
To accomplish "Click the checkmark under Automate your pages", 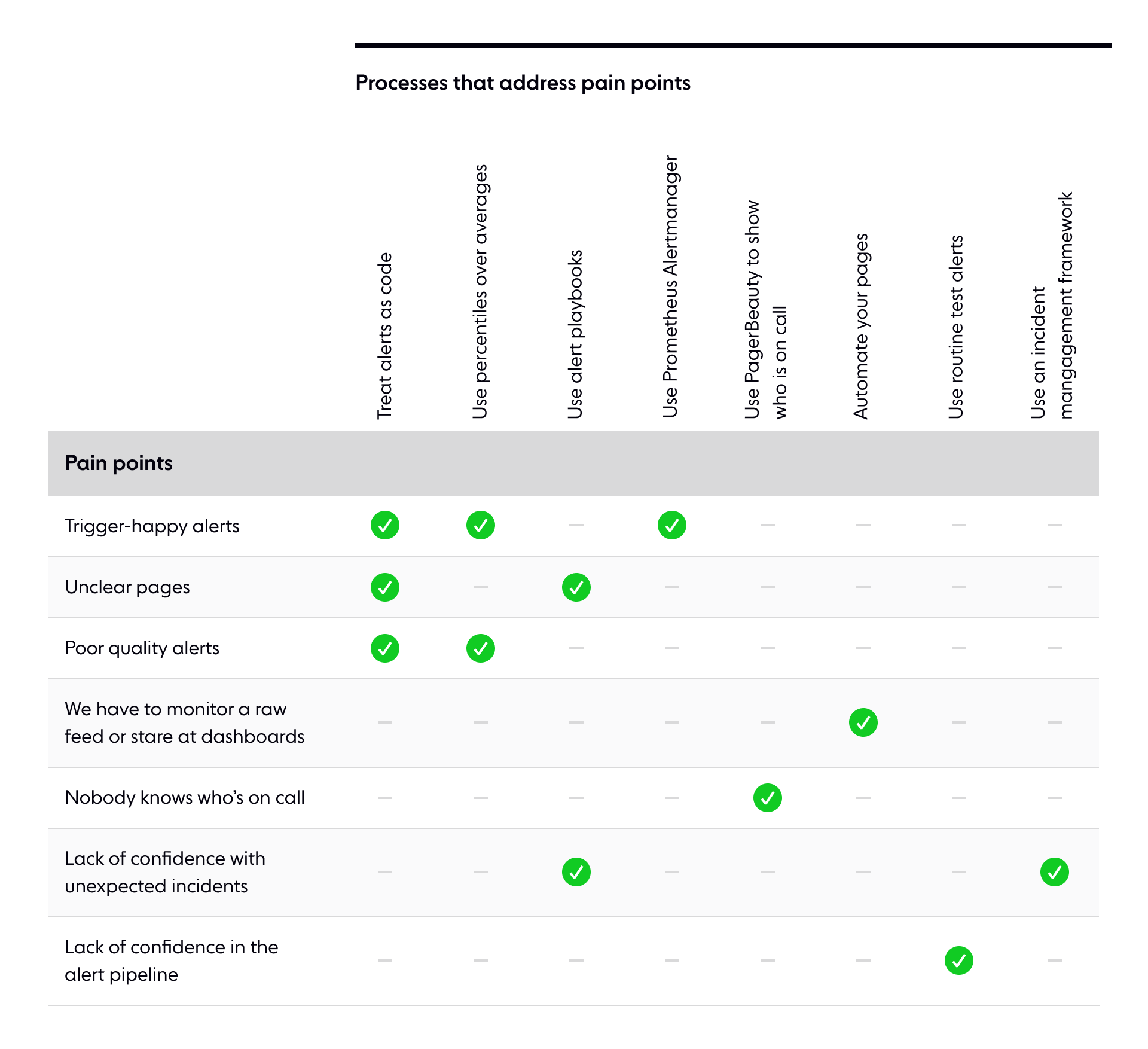I will click(x=863, y=722).
